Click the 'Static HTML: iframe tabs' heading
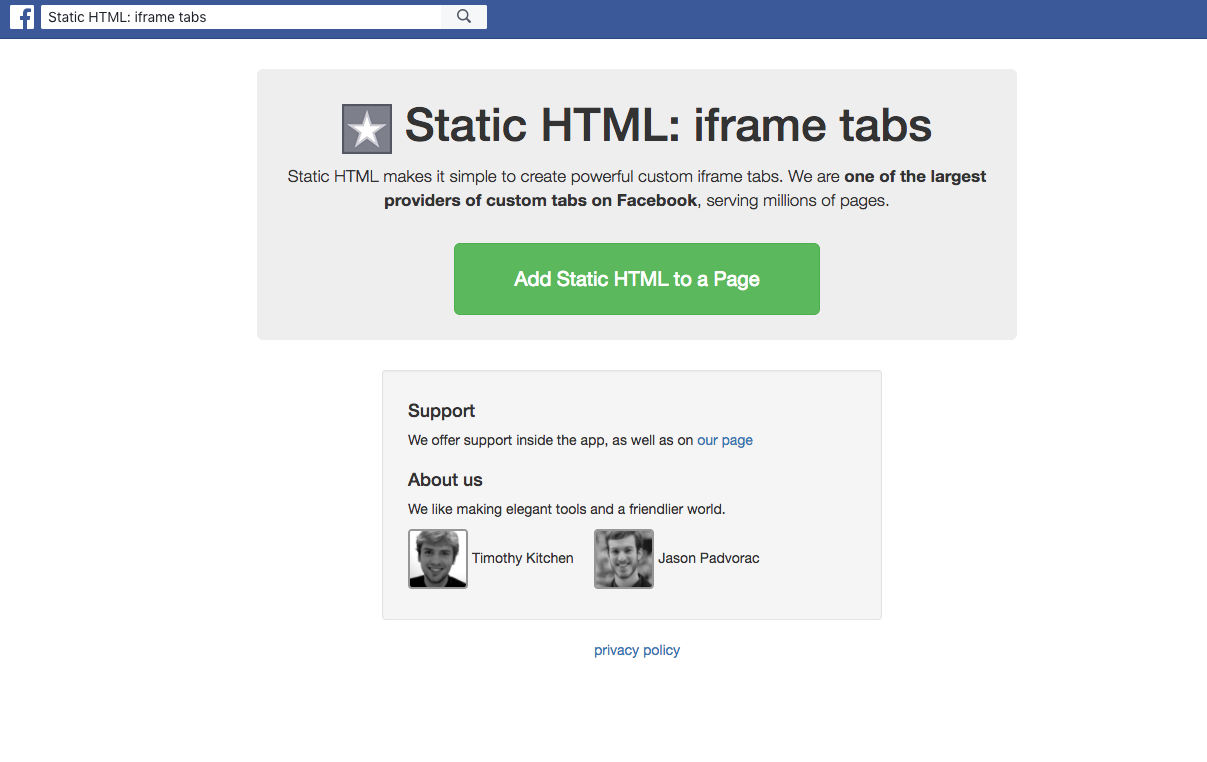The image size is (1207, 762). coord(668,126)
